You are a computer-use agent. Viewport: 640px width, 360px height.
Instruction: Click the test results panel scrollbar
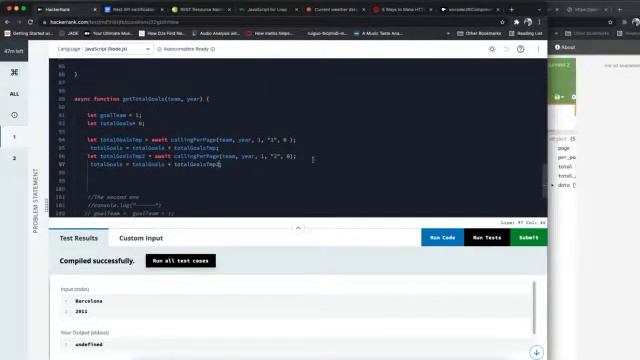point(534,307)
